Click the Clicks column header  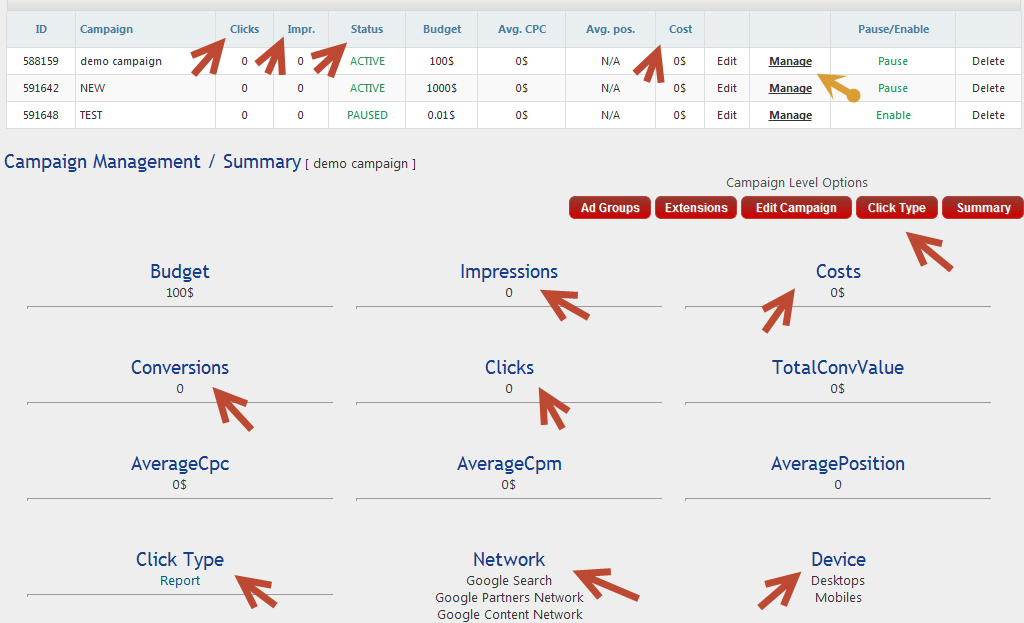pyautogui.click(x=244, y=29)
